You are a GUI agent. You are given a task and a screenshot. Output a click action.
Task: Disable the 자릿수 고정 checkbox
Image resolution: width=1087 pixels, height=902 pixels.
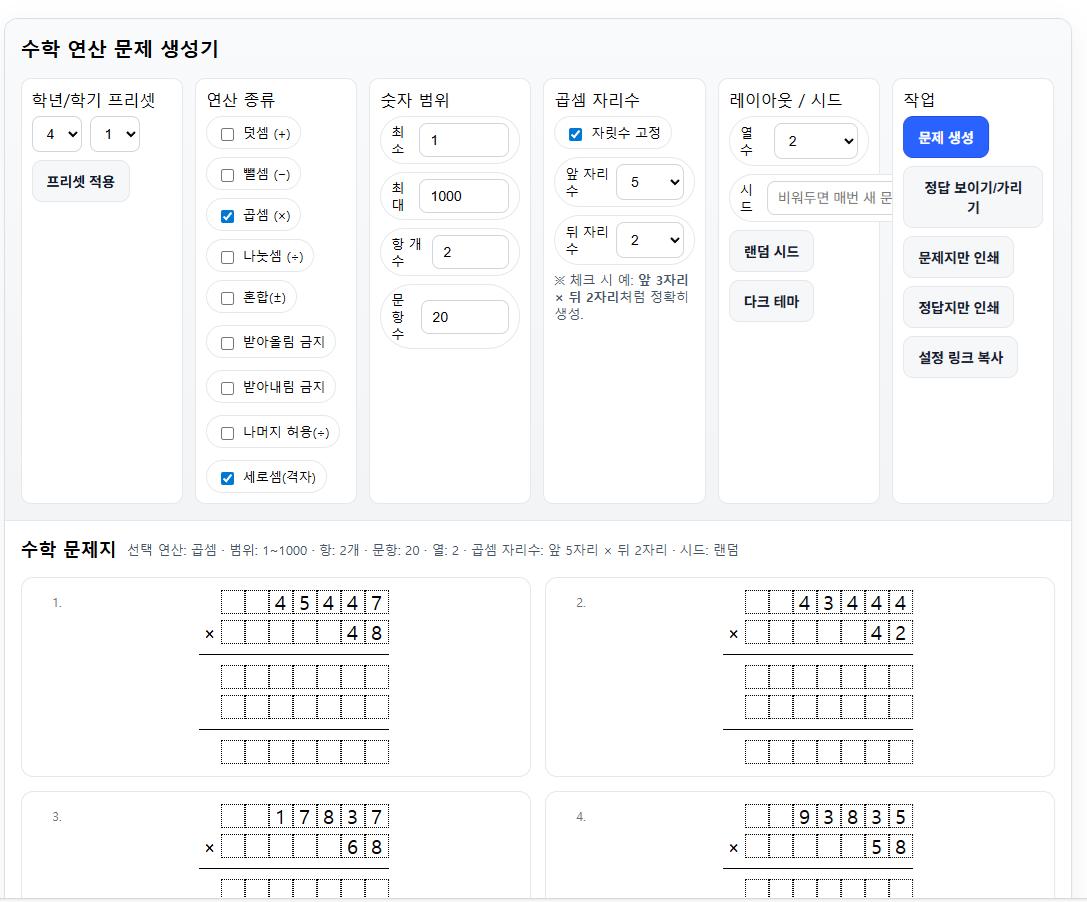pos(575,135)
